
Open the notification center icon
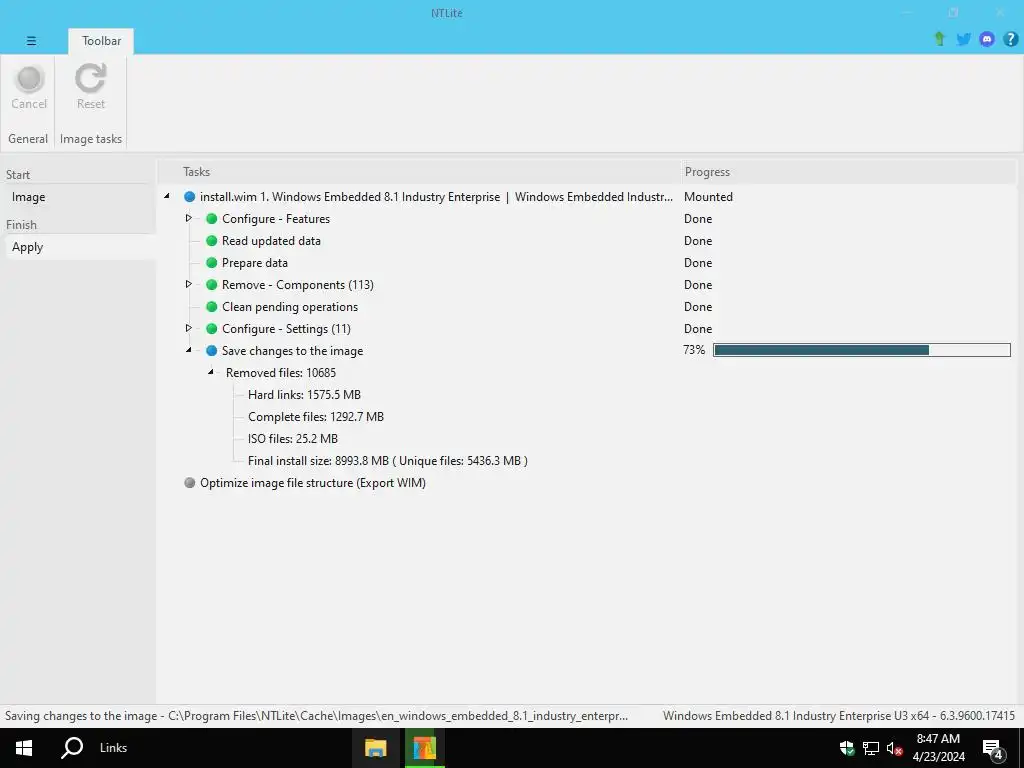coord(993,749)
